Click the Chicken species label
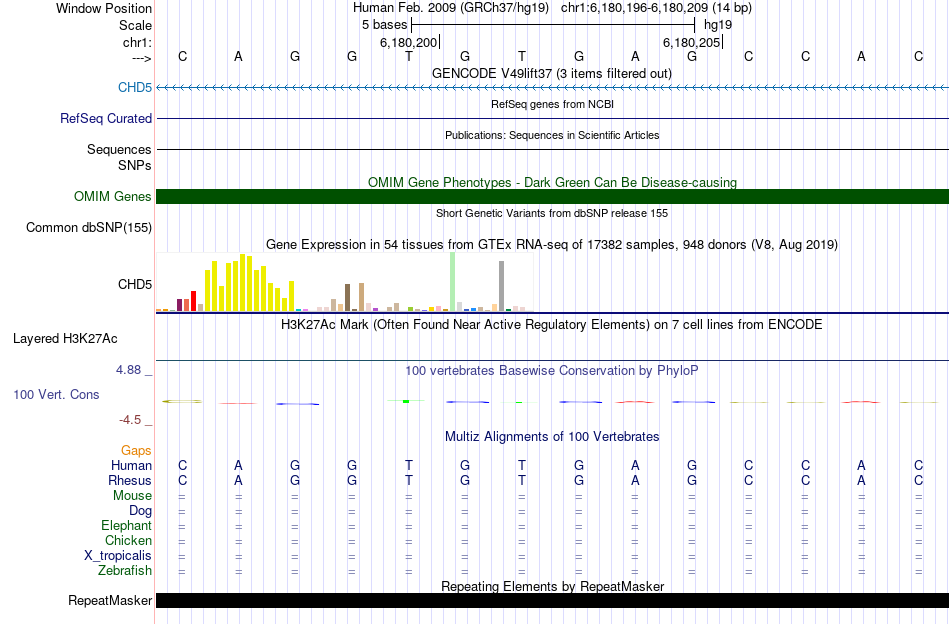The height and width of the screenshot is (624, 950). pyautogui.click(x=128, y=540)
